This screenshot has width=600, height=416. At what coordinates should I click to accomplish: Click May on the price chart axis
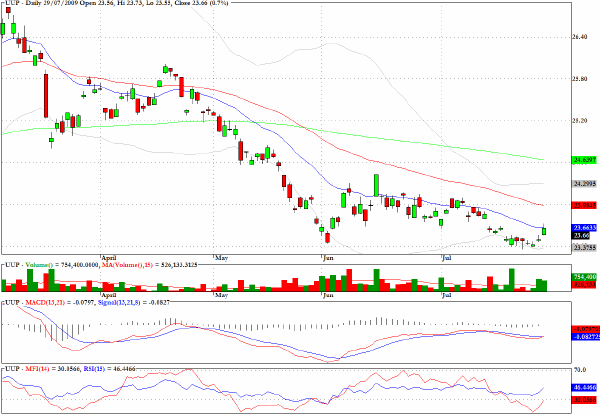click(x=222, y=258)
